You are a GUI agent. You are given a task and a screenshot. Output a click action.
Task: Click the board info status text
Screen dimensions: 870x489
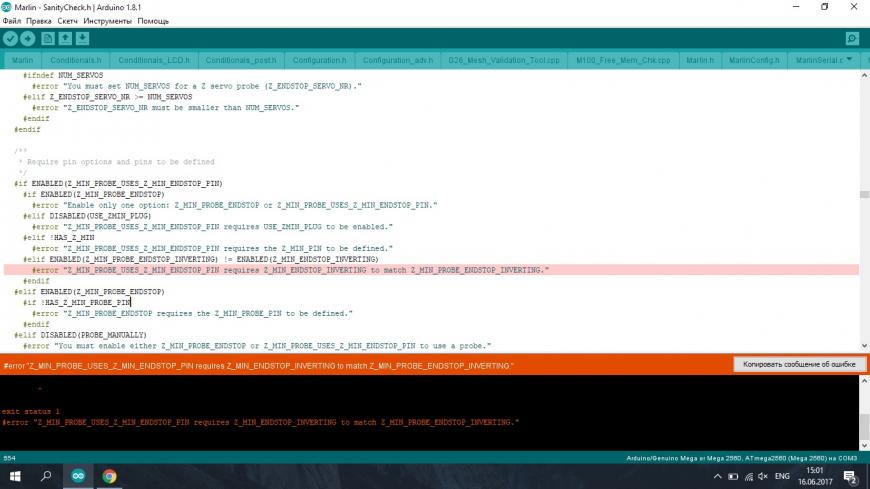pos(742,458)
